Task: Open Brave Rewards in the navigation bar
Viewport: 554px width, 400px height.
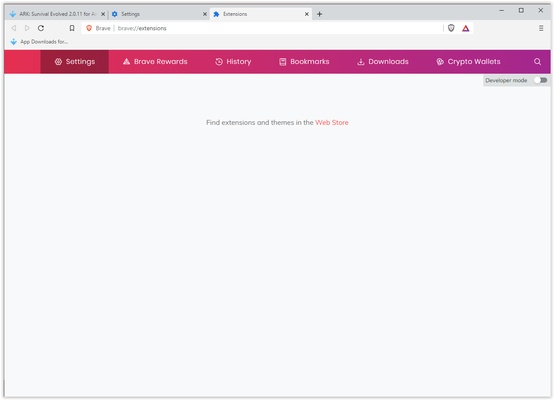Action: click(155, 62)
